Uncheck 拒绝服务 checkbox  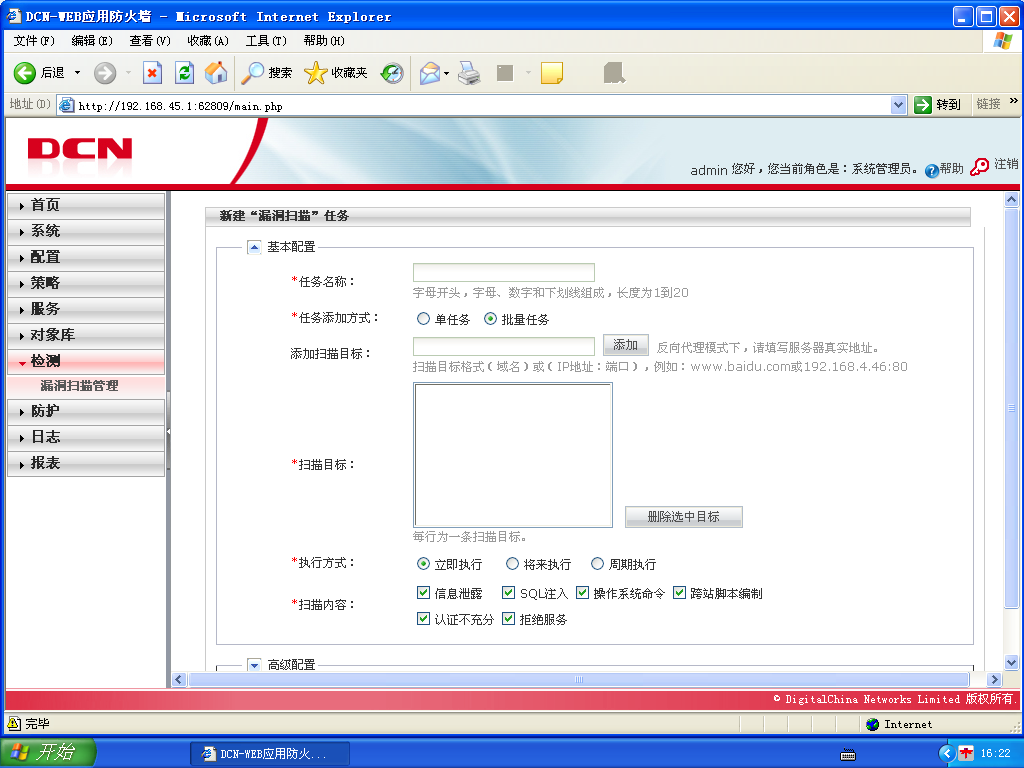tap(508, 618)
